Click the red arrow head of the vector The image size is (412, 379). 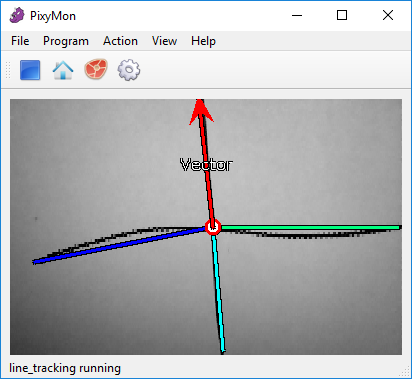pyautogui.click(x=201, y=112)
